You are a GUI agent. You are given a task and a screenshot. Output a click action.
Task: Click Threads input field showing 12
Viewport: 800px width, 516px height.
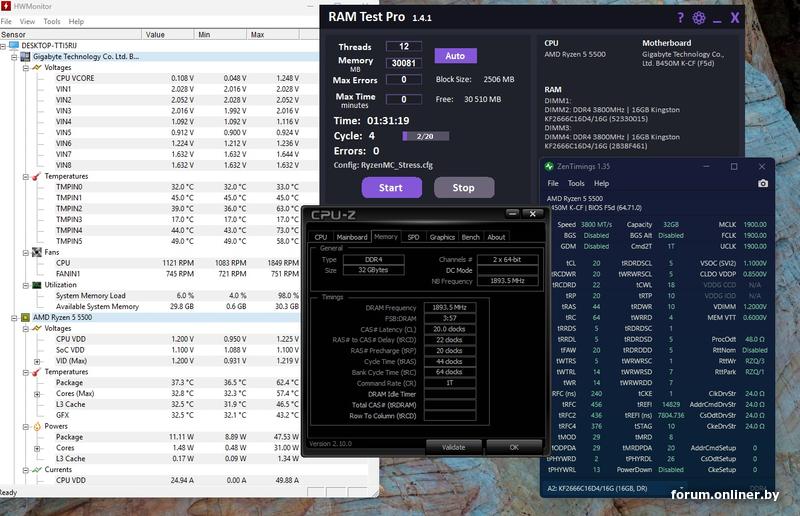(x=404, y=46)
